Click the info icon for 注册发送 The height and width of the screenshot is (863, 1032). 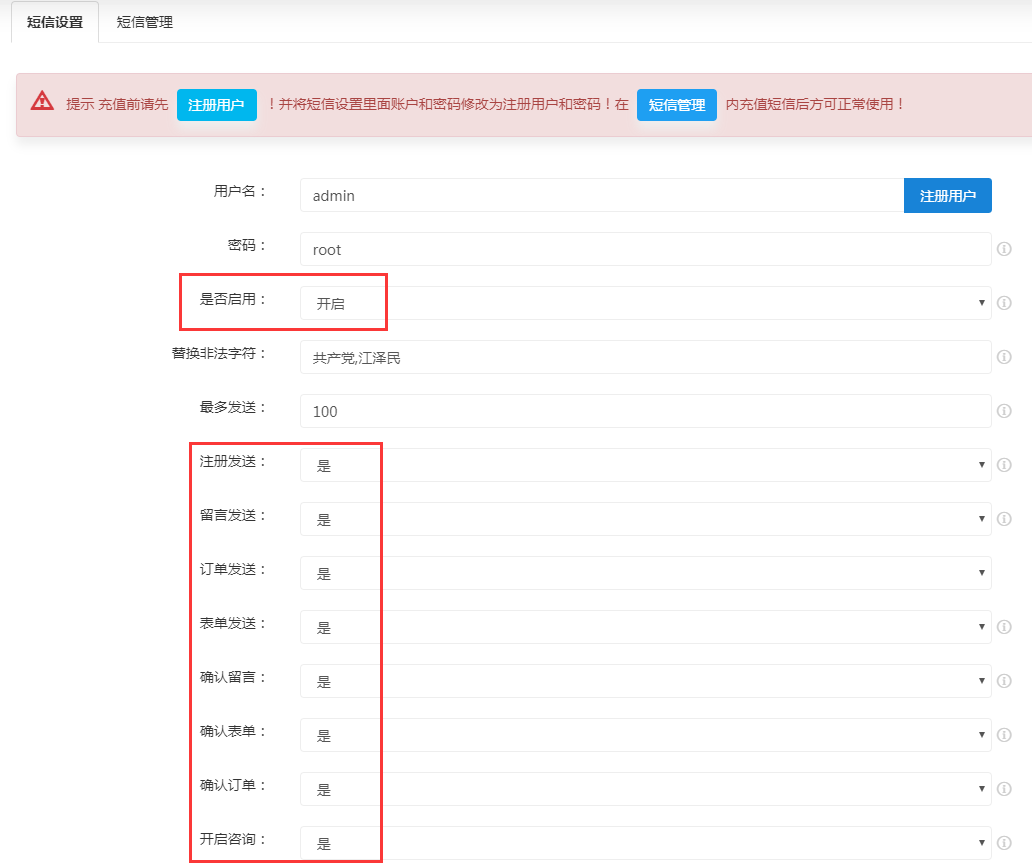[1004, 465]
